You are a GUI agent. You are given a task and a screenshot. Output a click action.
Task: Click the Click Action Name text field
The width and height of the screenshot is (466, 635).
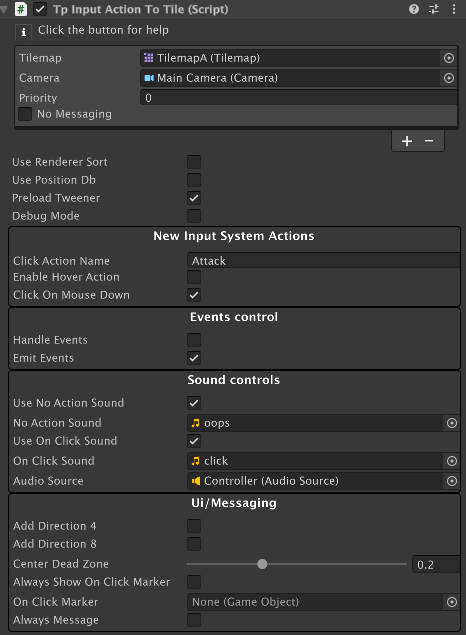pyautogui.click(x=323, y=260)
